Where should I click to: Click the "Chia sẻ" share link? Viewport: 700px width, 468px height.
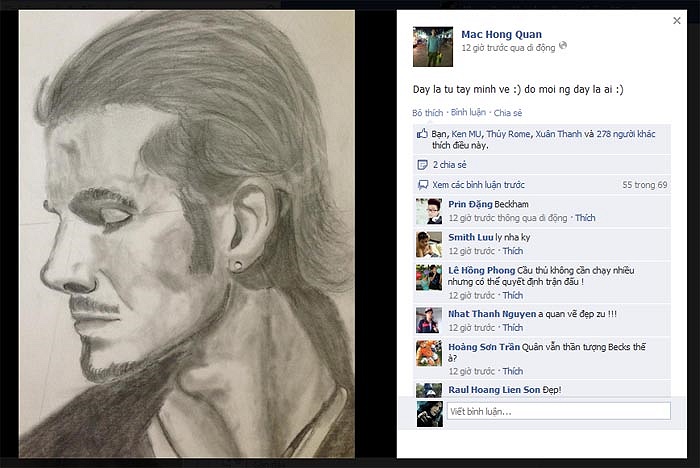click(508, 113)
